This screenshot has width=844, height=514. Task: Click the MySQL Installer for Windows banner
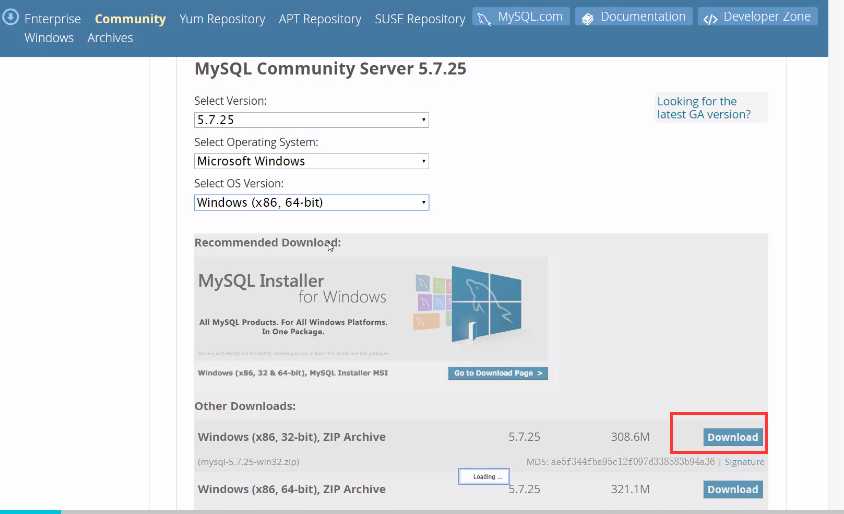point(371,308)
